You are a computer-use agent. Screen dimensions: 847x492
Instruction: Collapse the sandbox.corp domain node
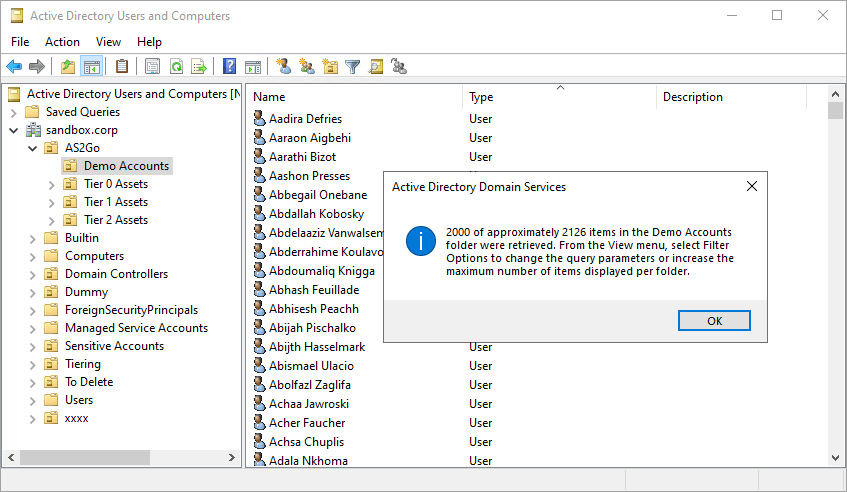click(14, 130)
